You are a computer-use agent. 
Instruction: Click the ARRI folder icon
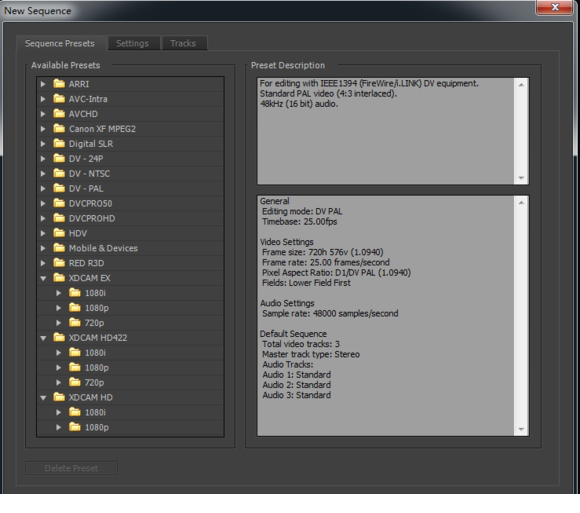coord(59,84)
